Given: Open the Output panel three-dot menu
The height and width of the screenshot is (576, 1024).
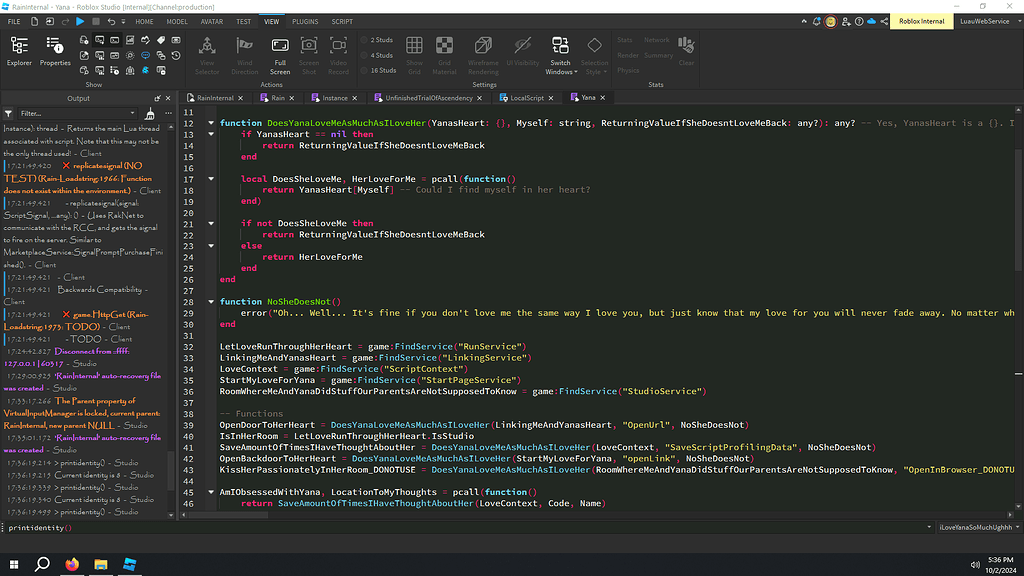Looking at the screenshot, I should pyautogui.click(x=166, y=114).
